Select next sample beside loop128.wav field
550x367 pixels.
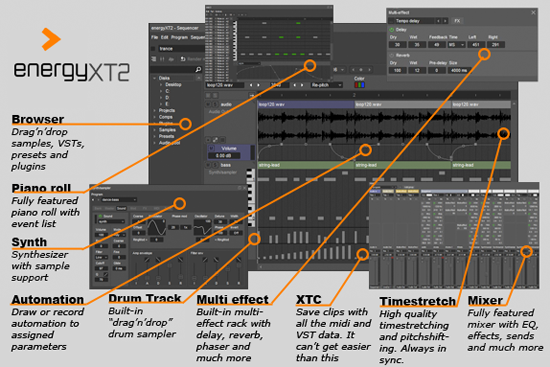[x=259, y=85]
